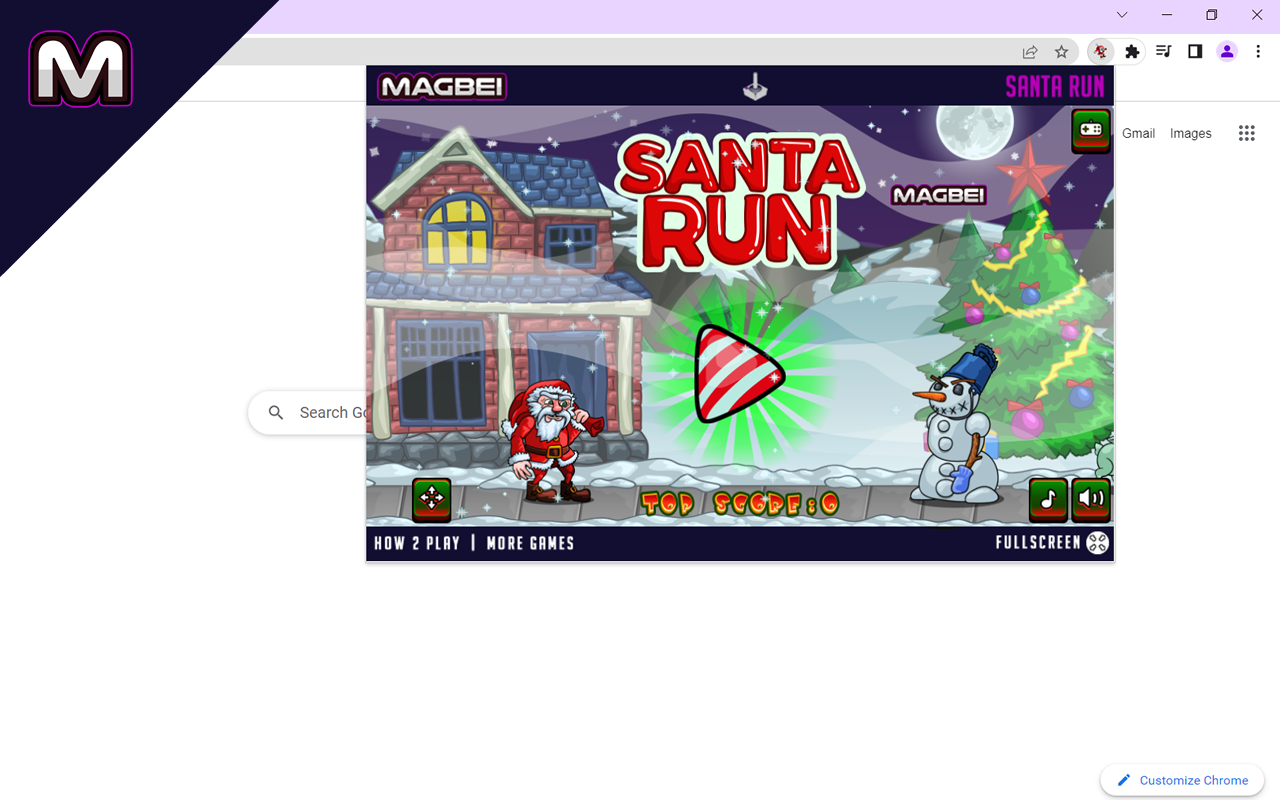Open the Chrome extensions puzzle icon

click(1131, 51)
